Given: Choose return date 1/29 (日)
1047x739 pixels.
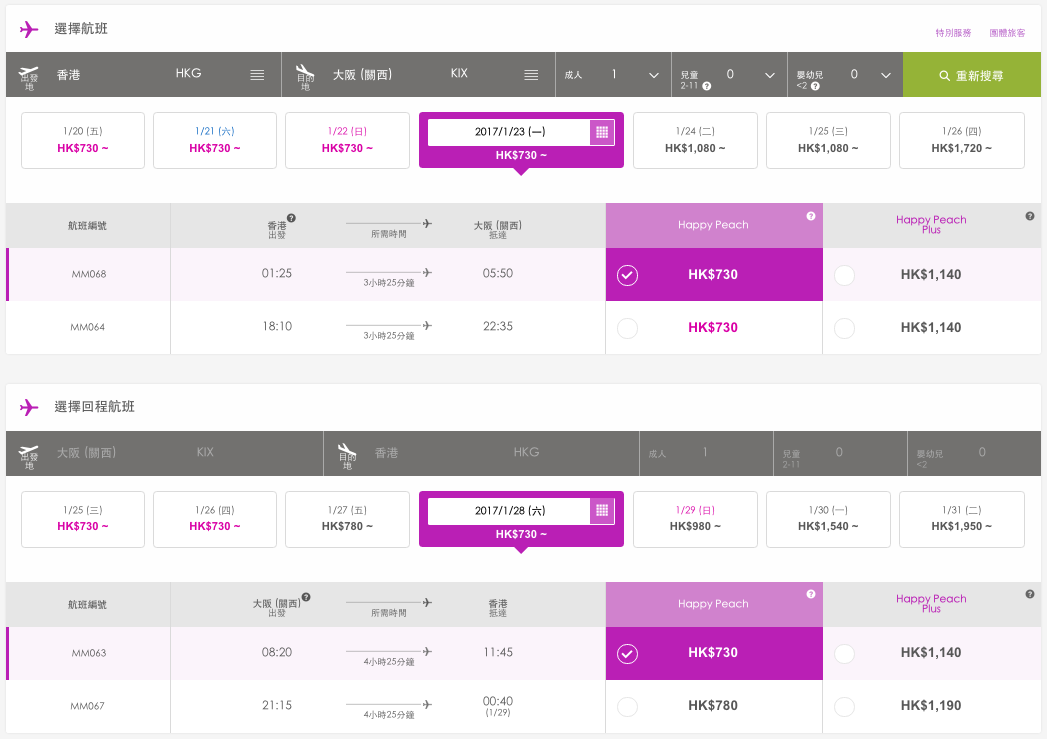Looking at the screenshot, I should 695,519.
